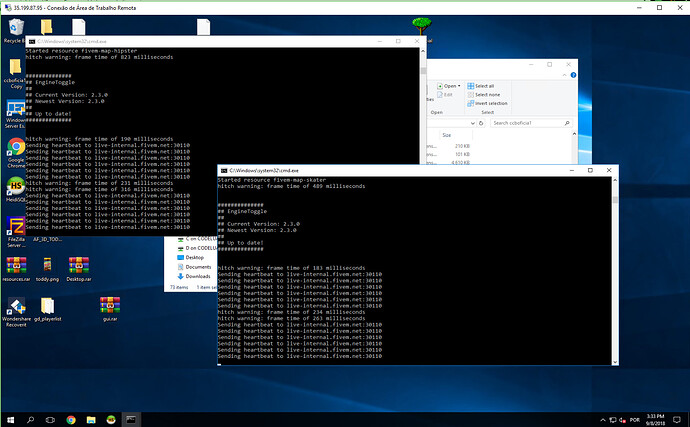Screen dimensions: 690x427
Task: Open the gd_playerlist file icon
Action: [47, 305]
